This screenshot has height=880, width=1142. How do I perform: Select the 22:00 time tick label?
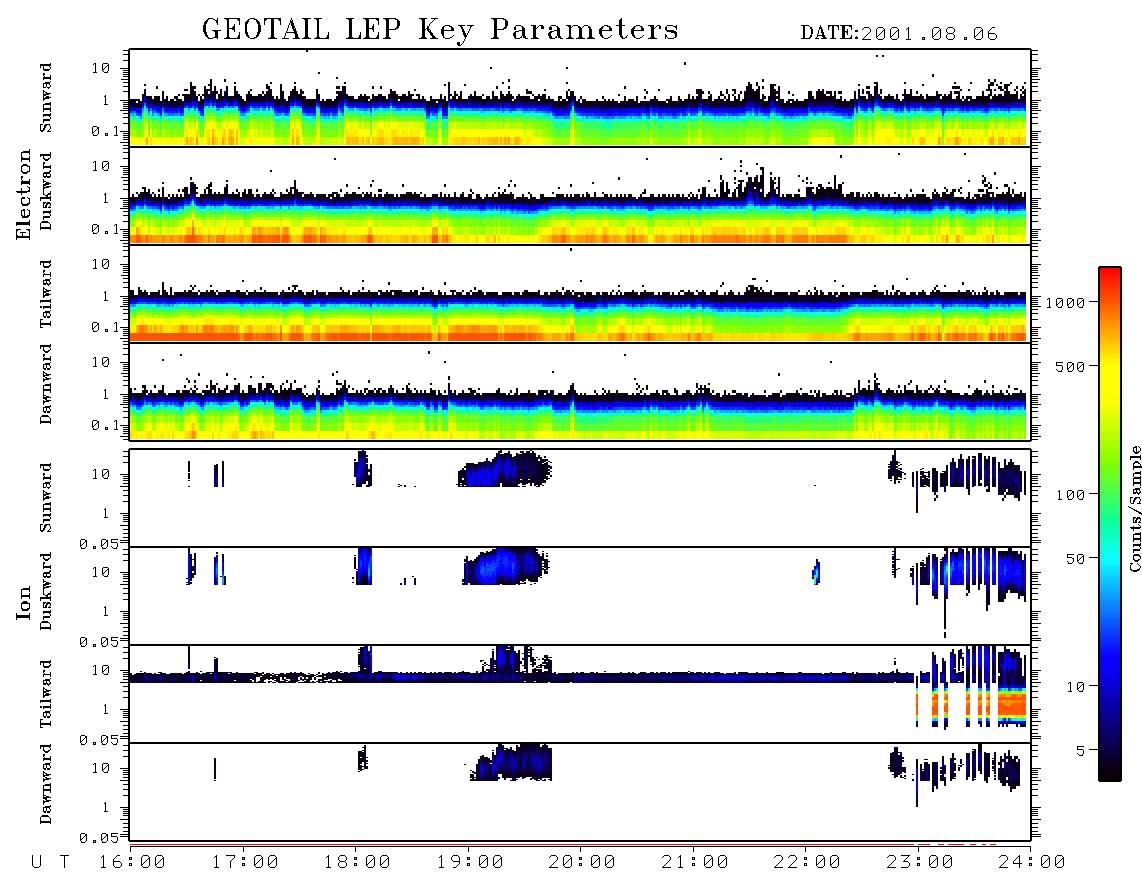point(807,863)
